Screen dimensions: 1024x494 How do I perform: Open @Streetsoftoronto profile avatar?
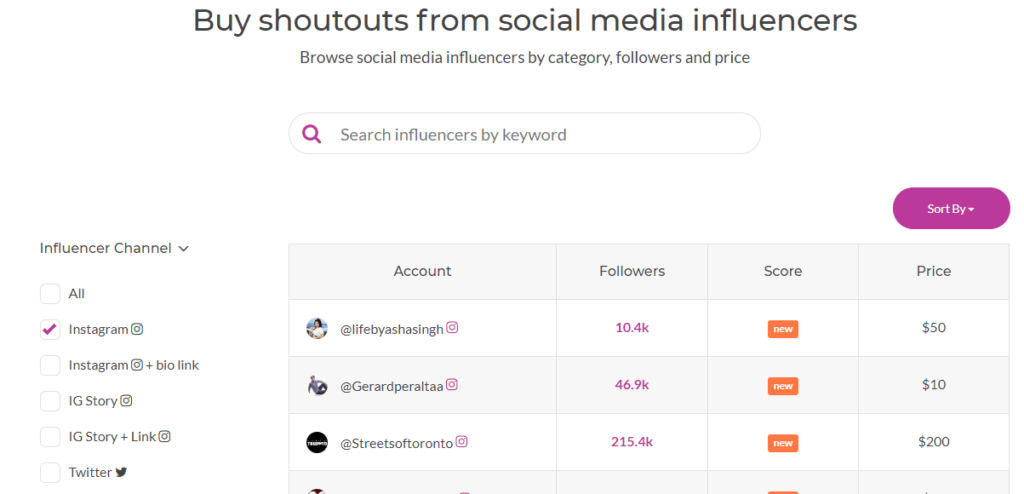317,442
